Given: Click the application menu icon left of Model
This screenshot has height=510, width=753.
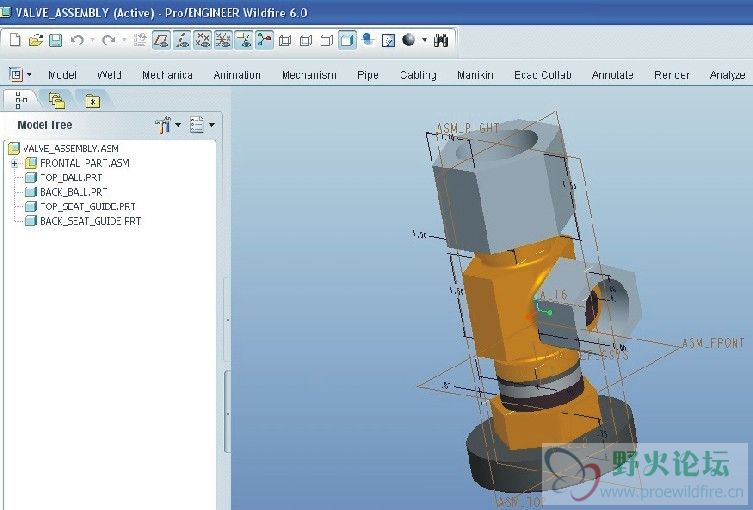Looking at the screenshot, I should point(16,75).
